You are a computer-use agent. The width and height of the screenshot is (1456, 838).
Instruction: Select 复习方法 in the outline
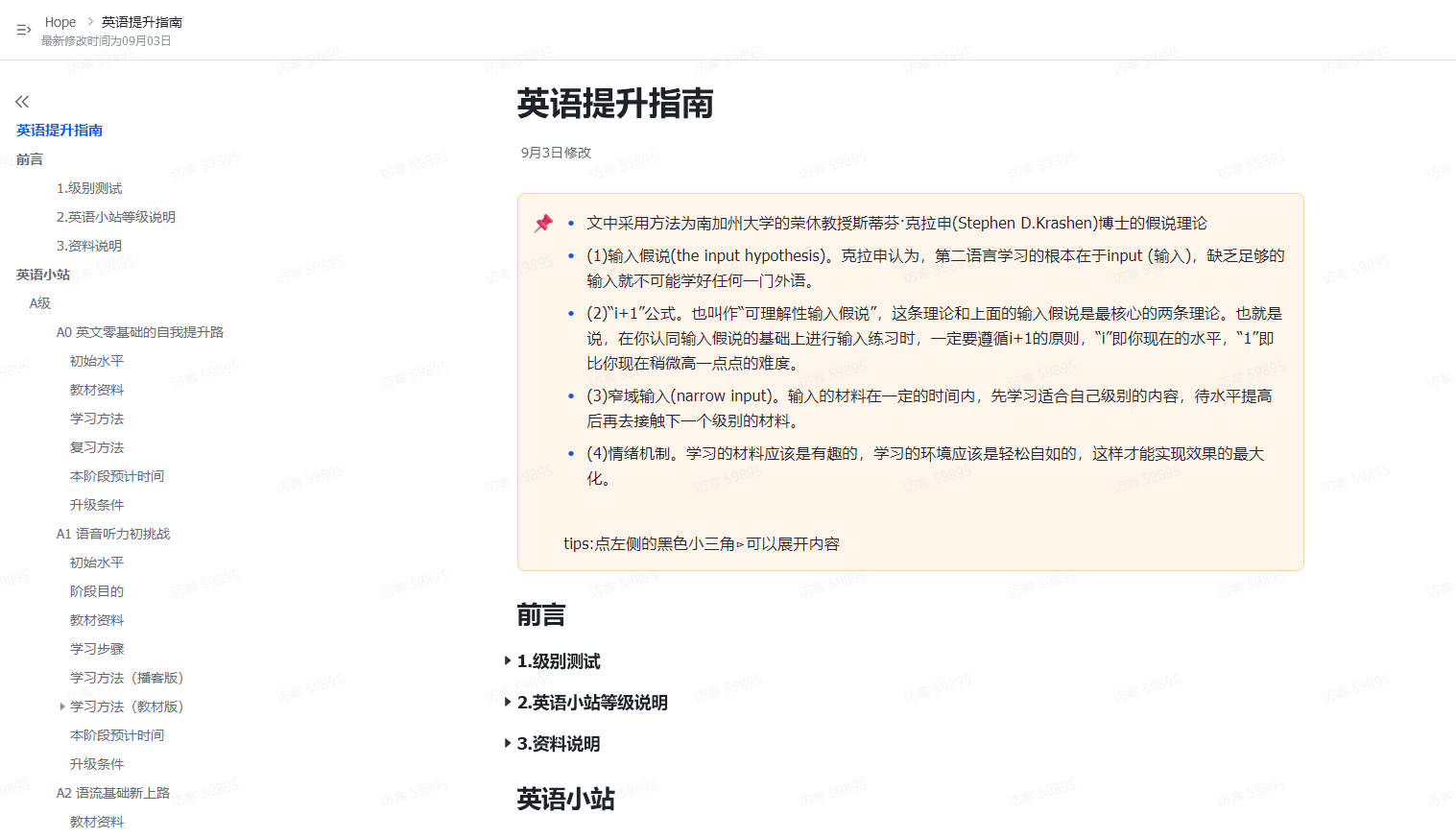[97, 447]
